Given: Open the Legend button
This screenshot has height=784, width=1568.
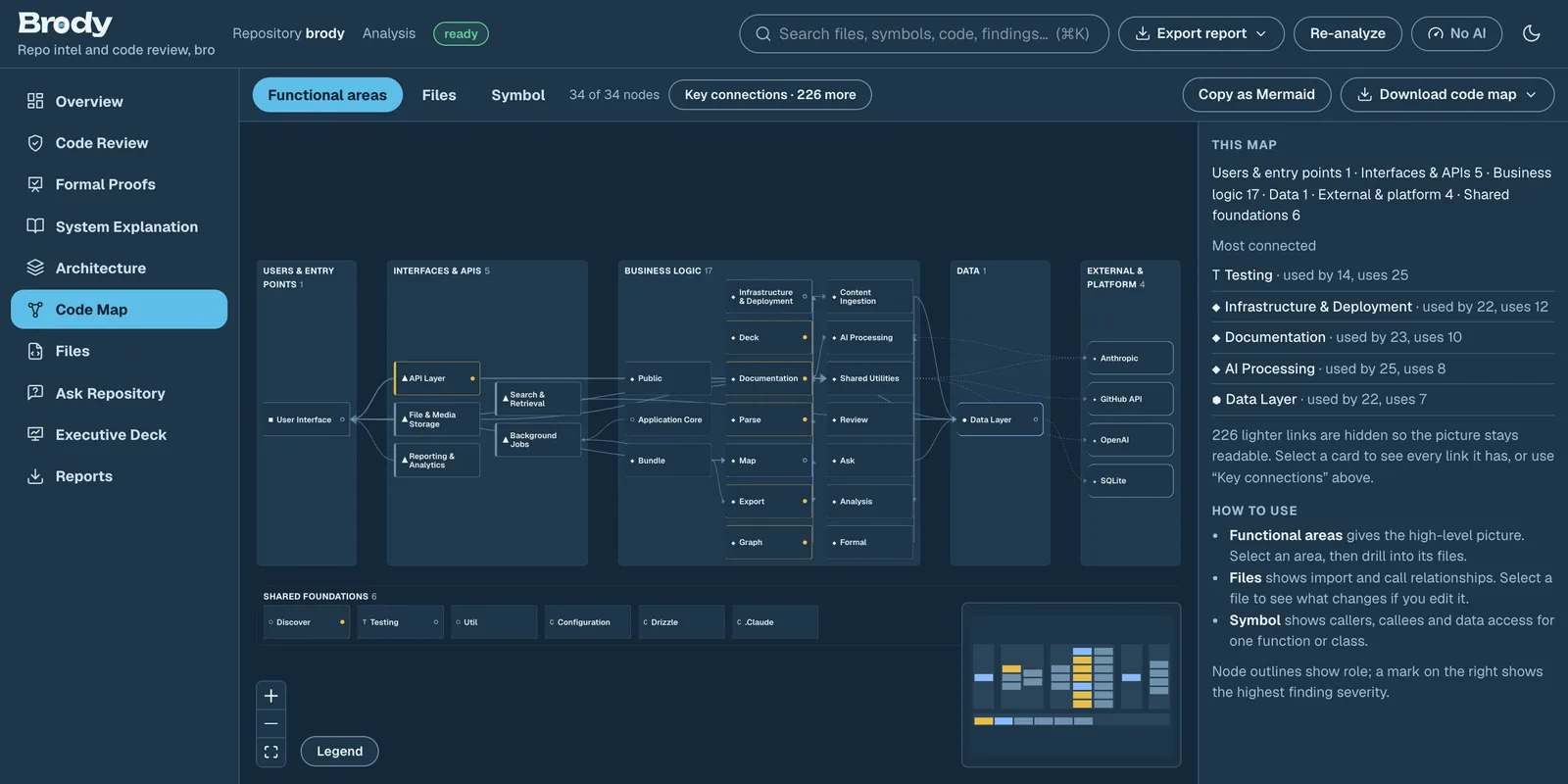Looking at the screenshot, I should [339, 752].
